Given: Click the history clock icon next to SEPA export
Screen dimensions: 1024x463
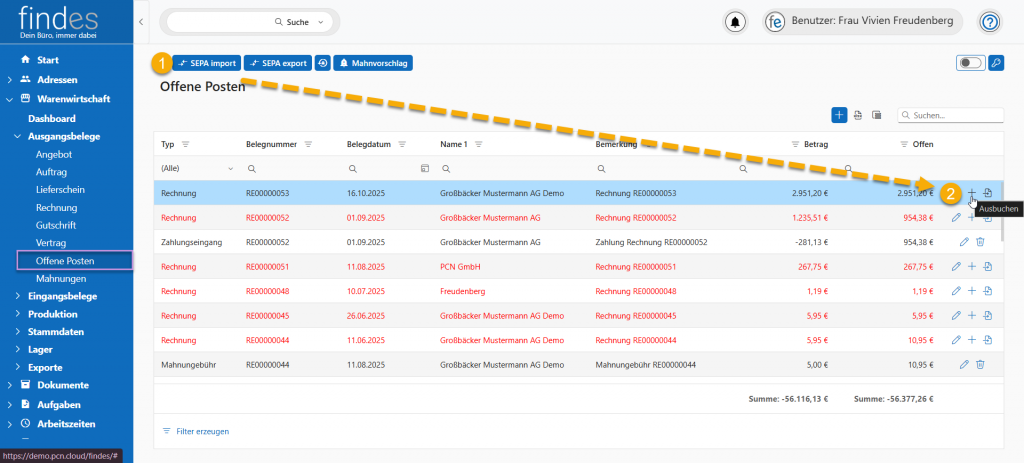Looking at the screenshot, I should (x=322, y=63).
